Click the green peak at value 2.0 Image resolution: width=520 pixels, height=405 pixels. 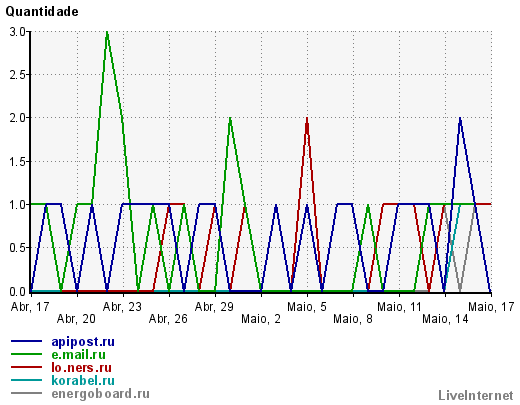point(230,118)
